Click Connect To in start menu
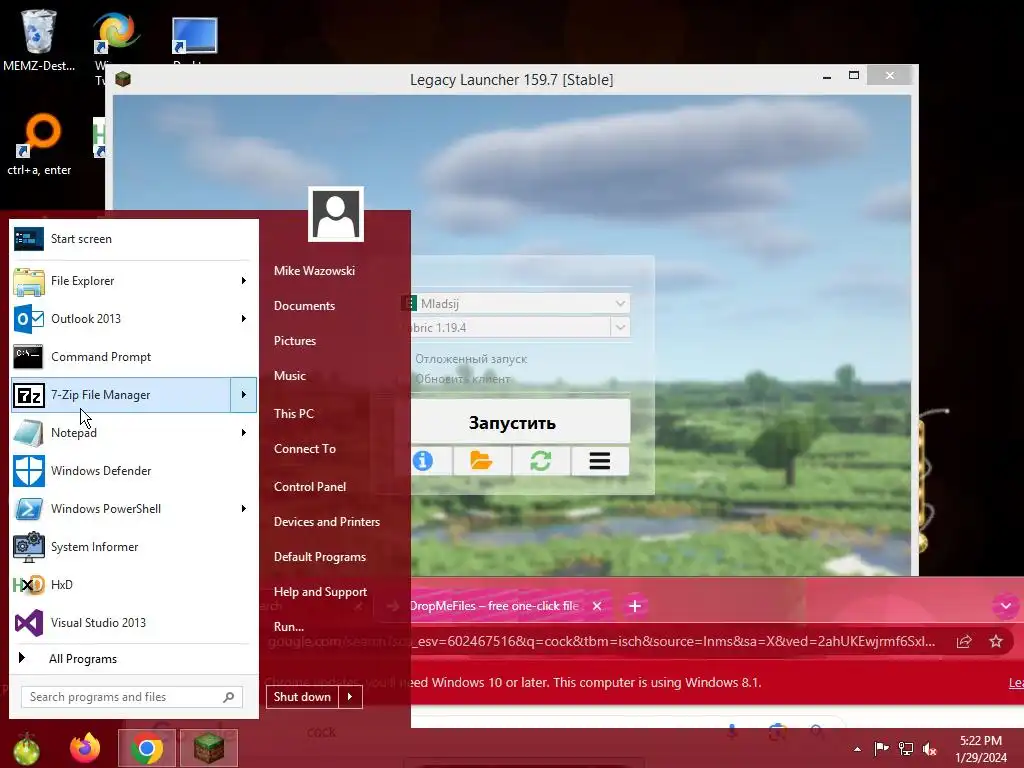Image resolution: width=1024 pixels, height=768 pixels. pos(304,449)
